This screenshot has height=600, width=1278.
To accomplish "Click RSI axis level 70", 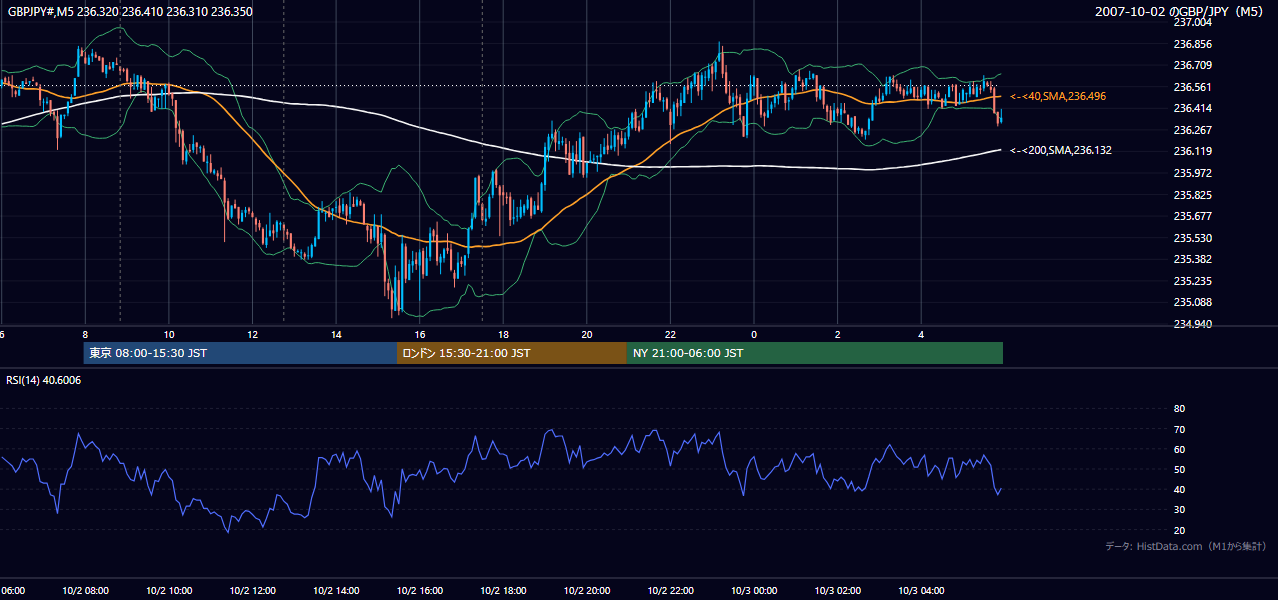I will pos(1179,429).
